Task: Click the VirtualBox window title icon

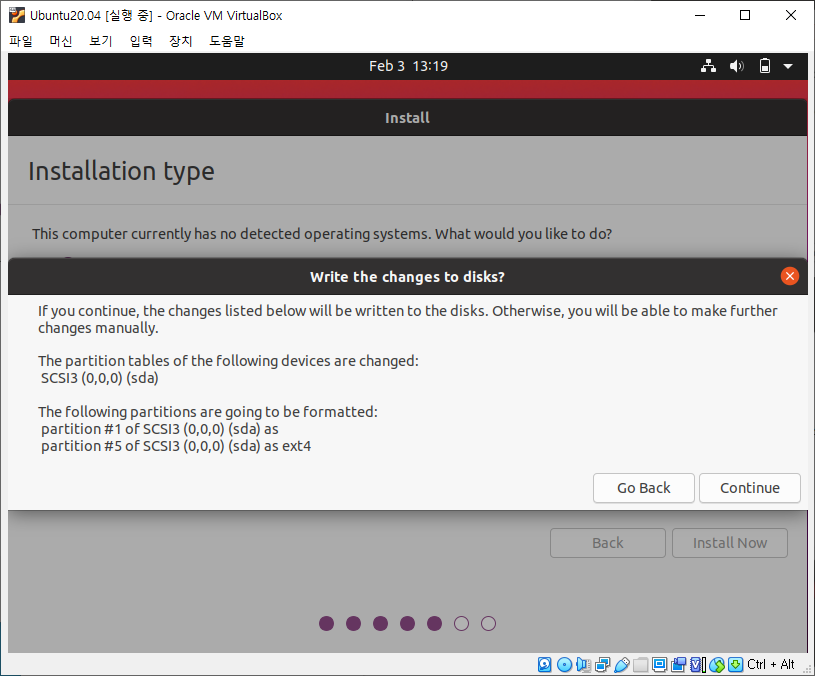Action: point(17,15)
